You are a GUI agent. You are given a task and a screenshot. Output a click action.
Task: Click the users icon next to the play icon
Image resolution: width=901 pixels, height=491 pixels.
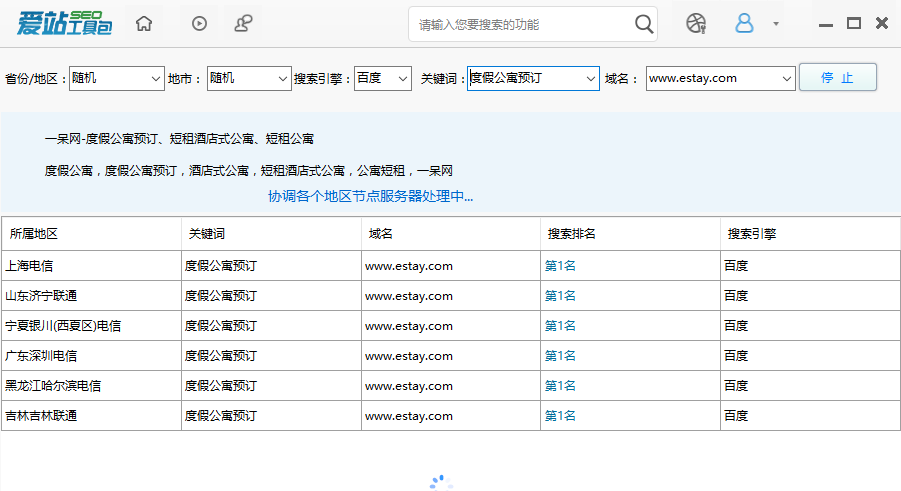pos(243,23)
